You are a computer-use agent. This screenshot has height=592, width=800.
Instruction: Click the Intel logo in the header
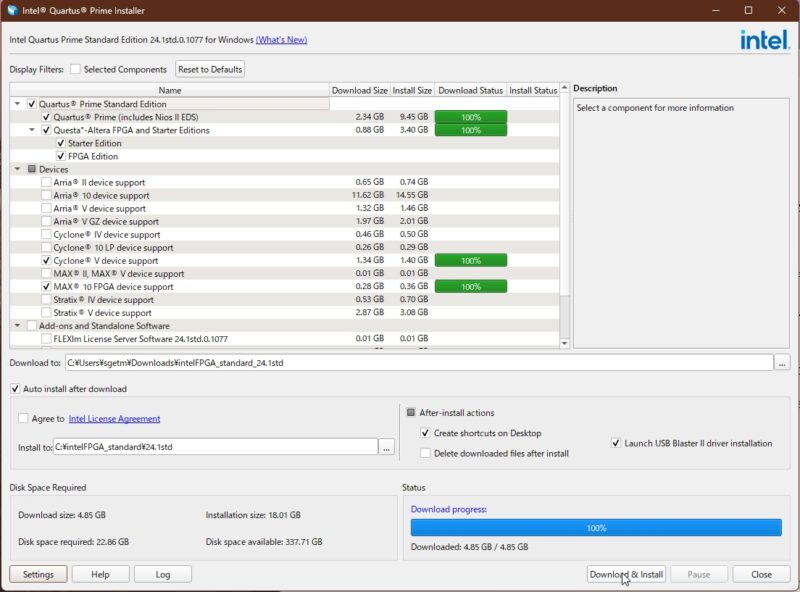click(x=765, y=40)
